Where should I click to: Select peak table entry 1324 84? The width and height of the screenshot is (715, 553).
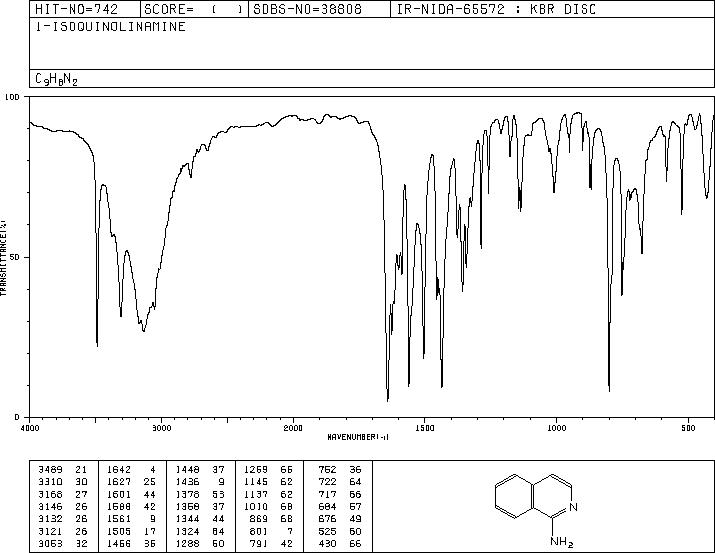coord(200,531)
